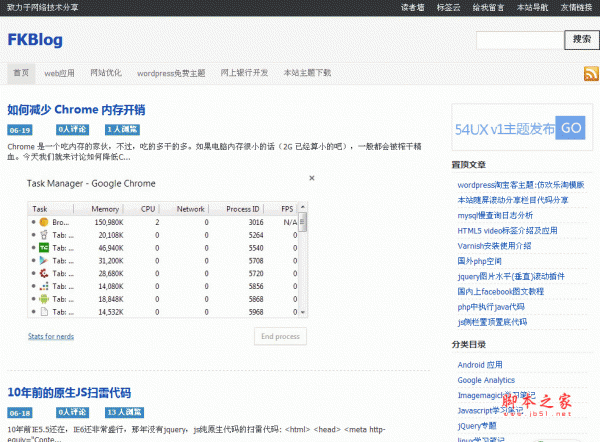Click the task list scrollbar thumb
The height and width of the screenshot is (442, 600).
pos(303,222)
